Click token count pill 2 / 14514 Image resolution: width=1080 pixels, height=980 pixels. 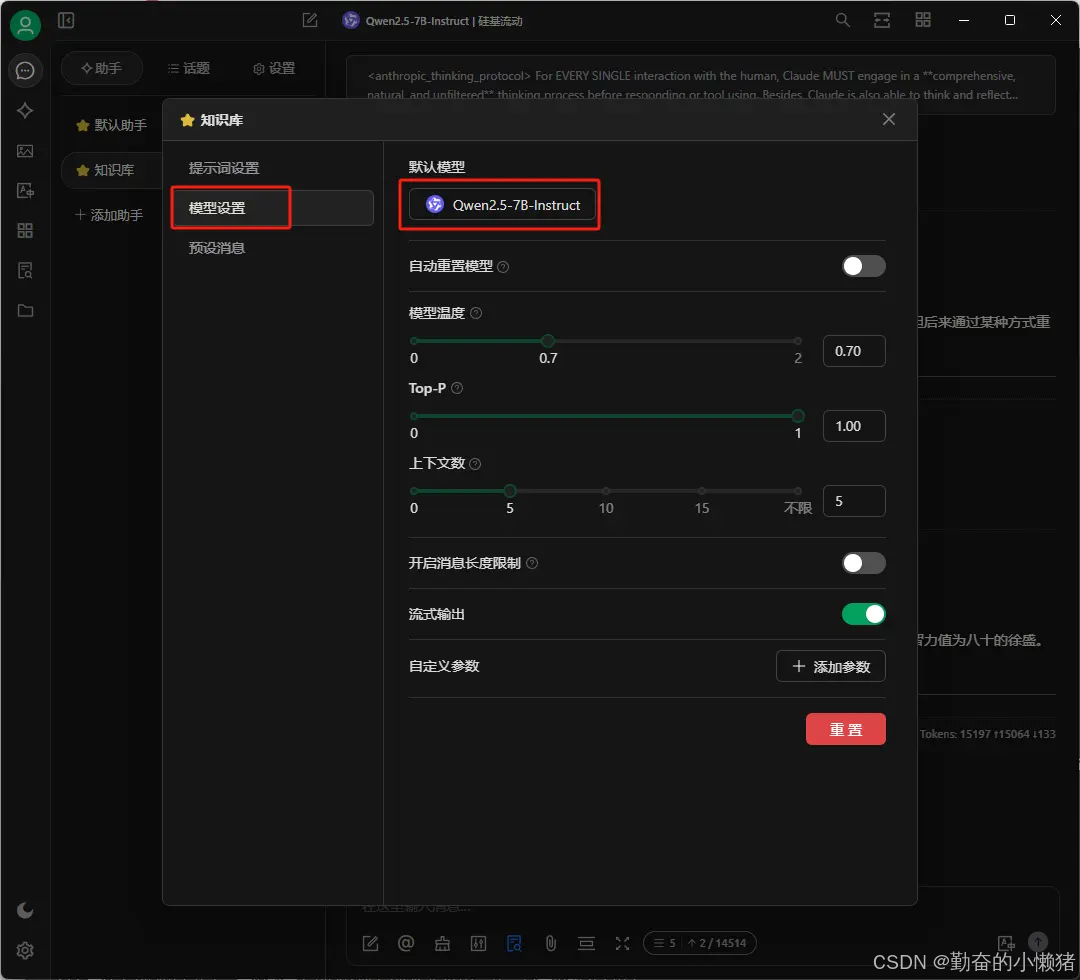click(700, 943)
